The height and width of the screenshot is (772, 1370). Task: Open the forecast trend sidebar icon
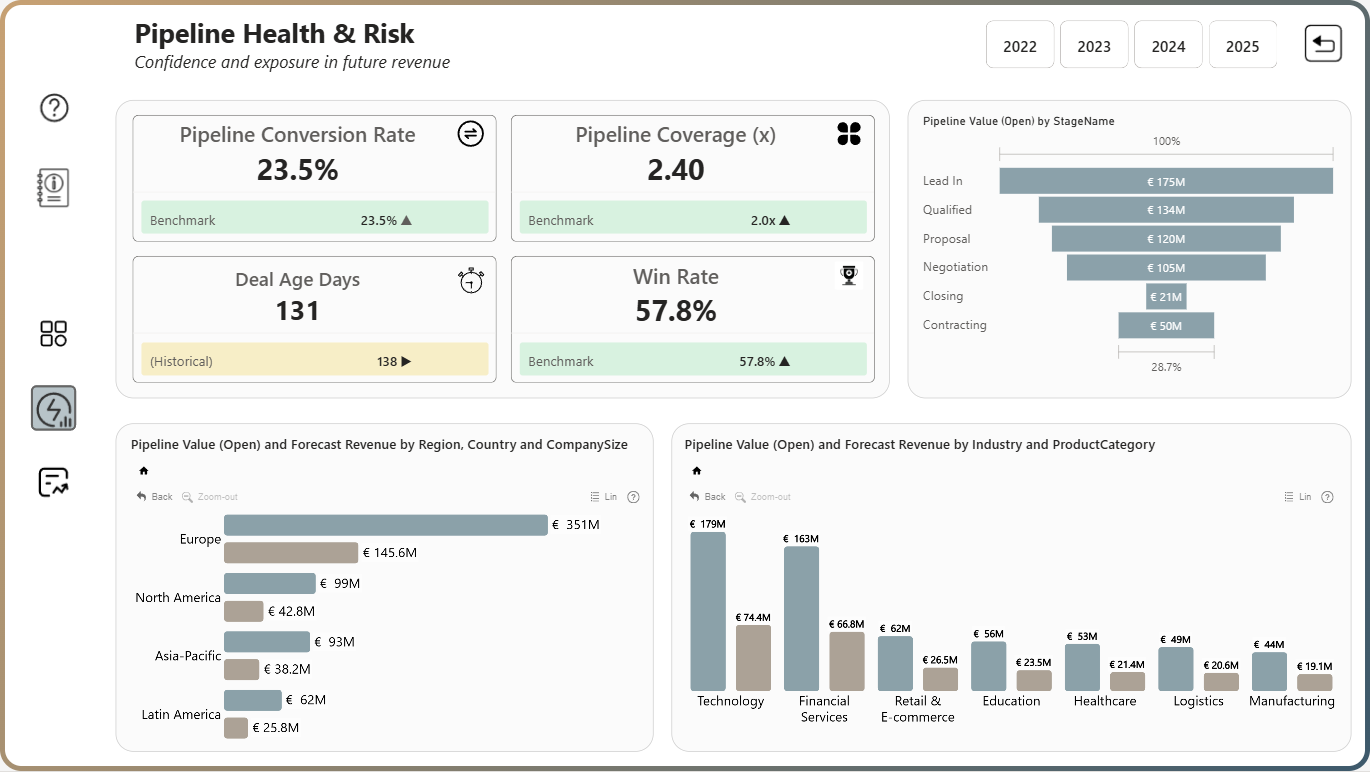pyautogui.click(x=53, y=482)
